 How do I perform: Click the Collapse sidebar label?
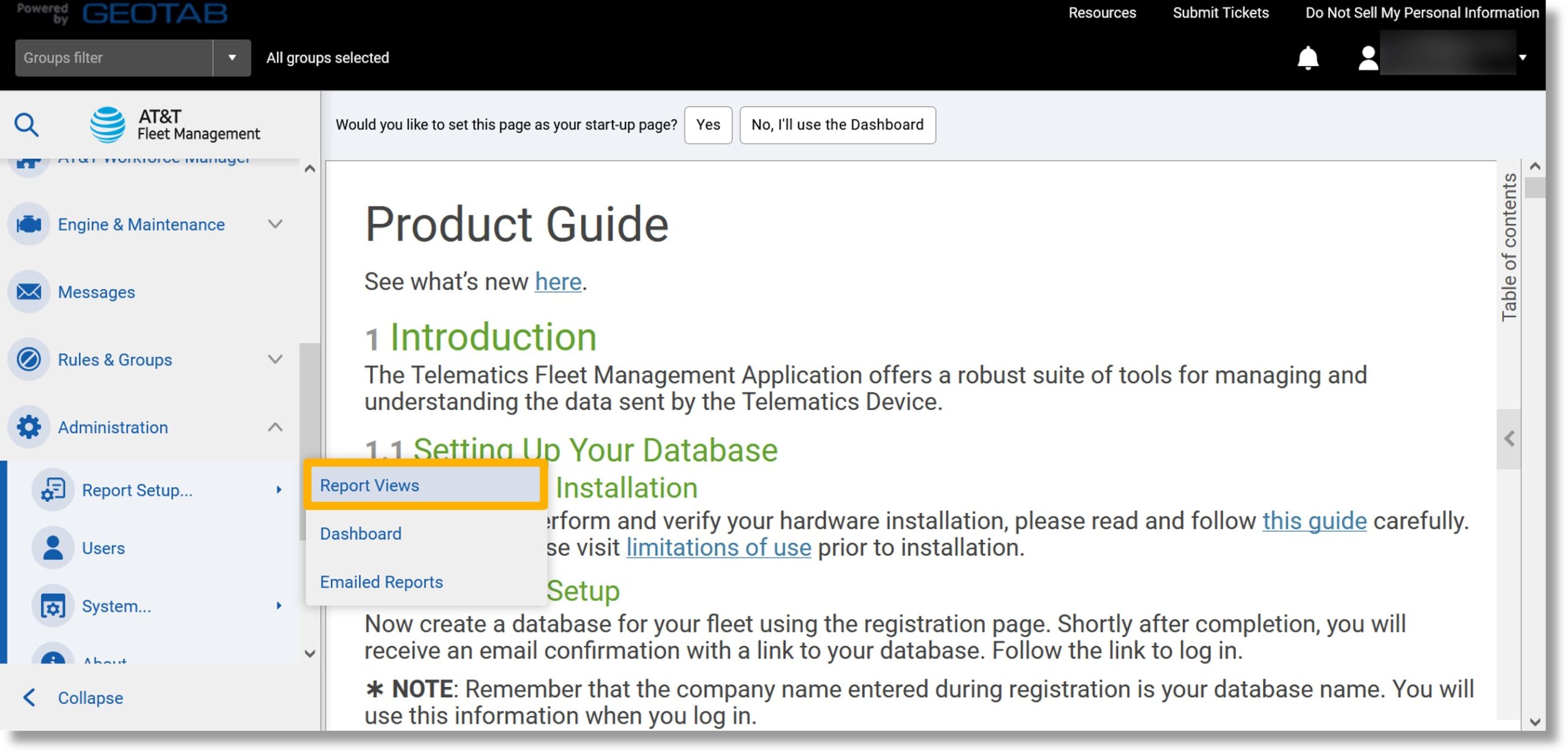pyautogui.click(x=91, y=698)
